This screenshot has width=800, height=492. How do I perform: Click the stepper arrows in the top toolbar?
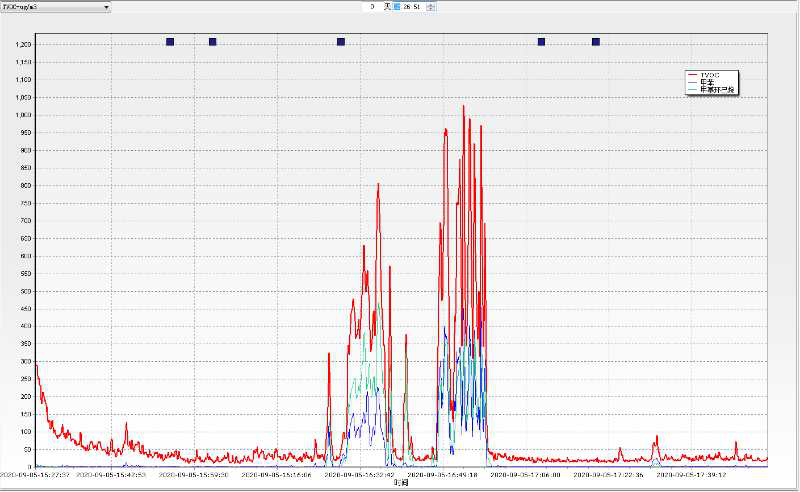(431, 7)
